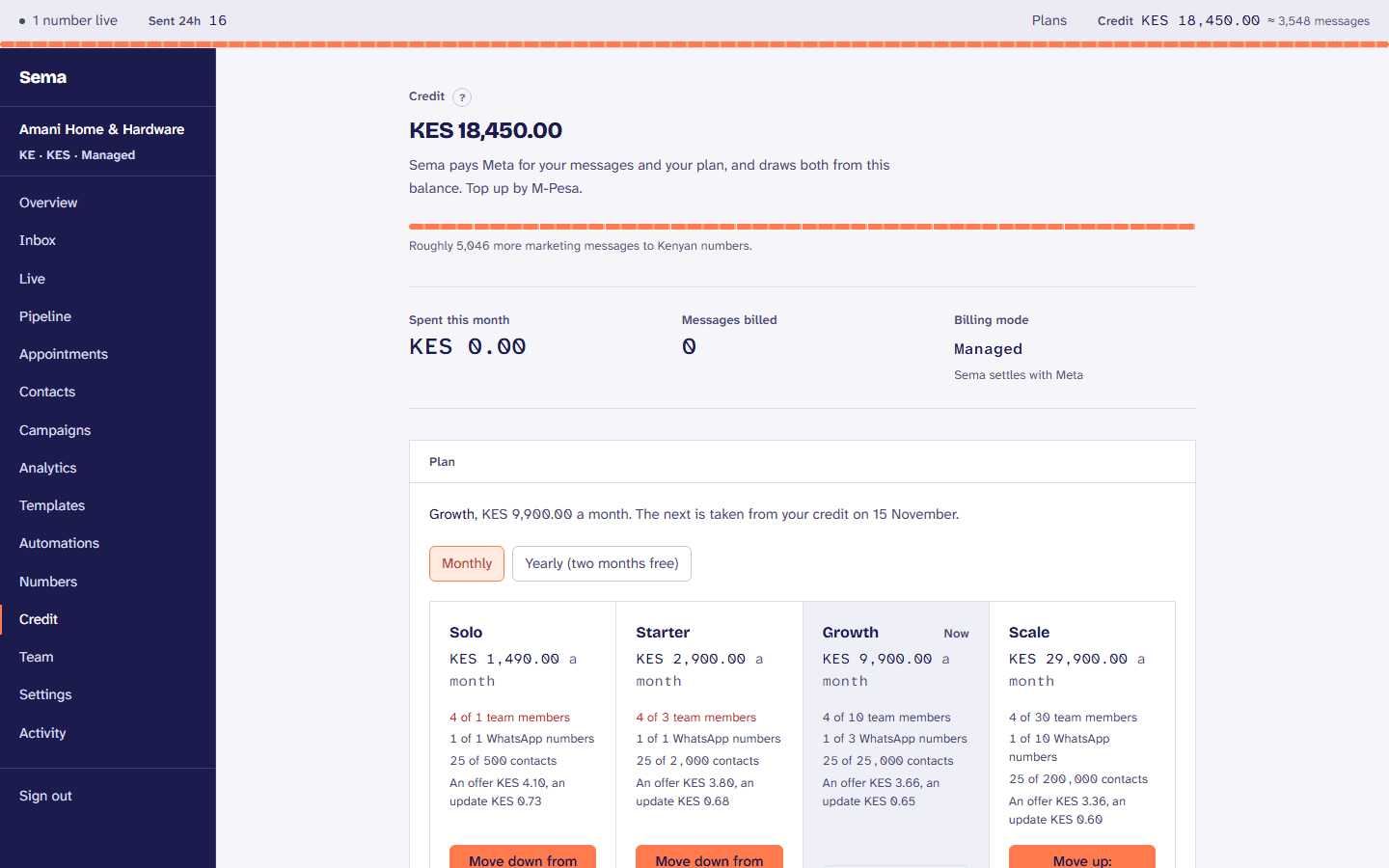Viewport: 1389px width, 868px height.
Task: Go to Contacts
Action: click(x=47, y=392)
